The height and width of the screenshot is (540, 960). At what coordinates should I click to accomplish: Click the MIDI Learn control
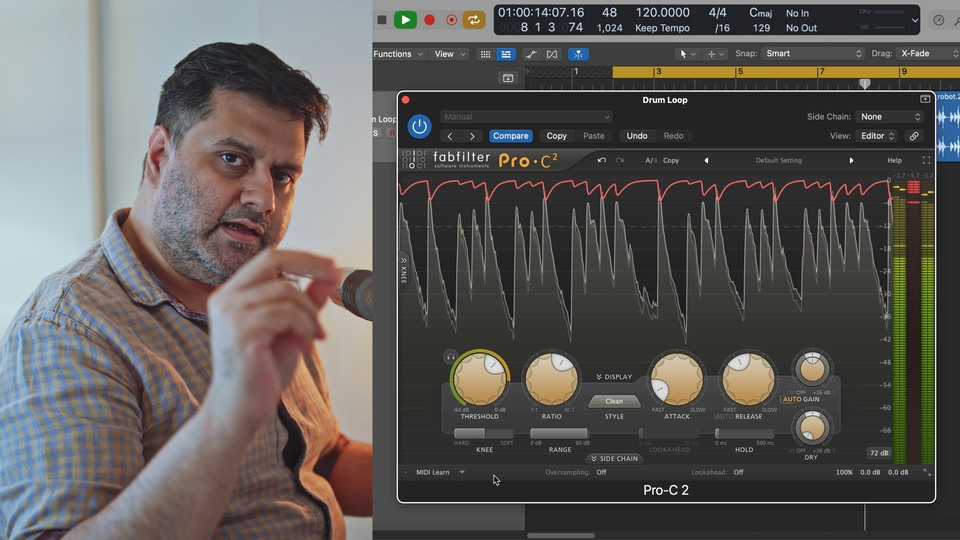[434, 472]
